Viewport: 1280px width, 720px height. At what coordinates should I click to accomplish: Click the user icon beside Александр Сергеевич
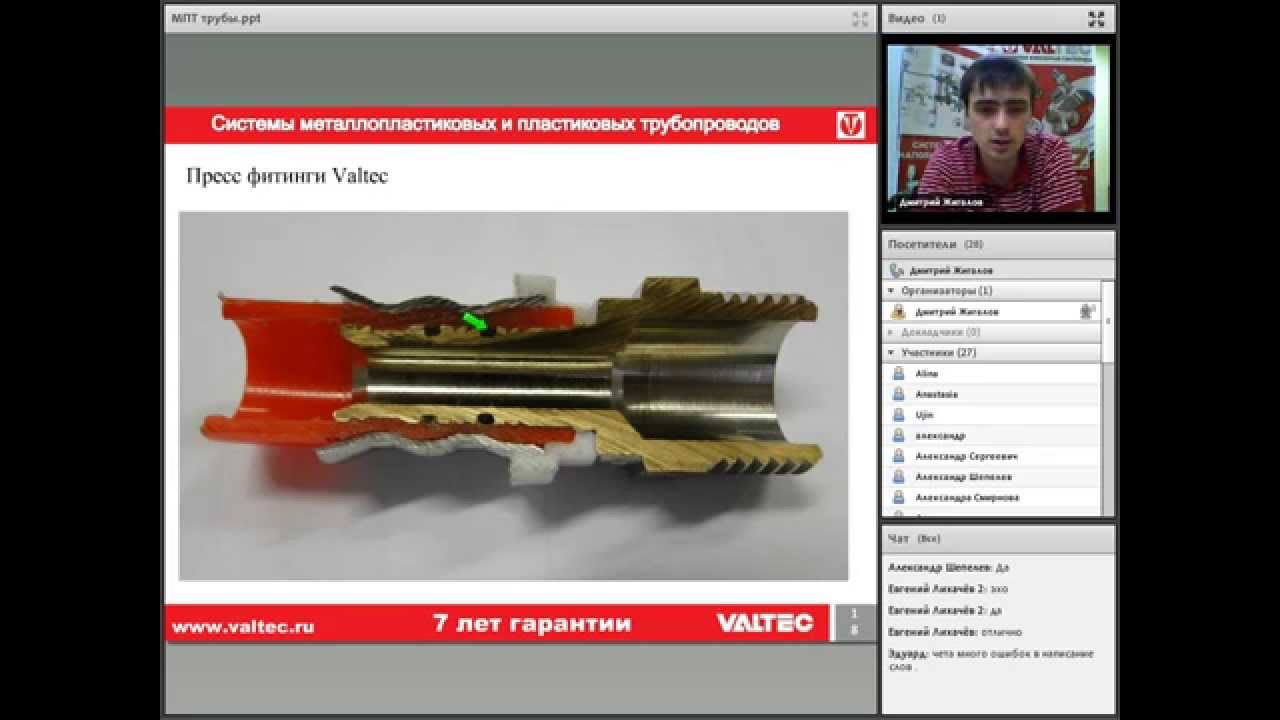tap(898, 456)
